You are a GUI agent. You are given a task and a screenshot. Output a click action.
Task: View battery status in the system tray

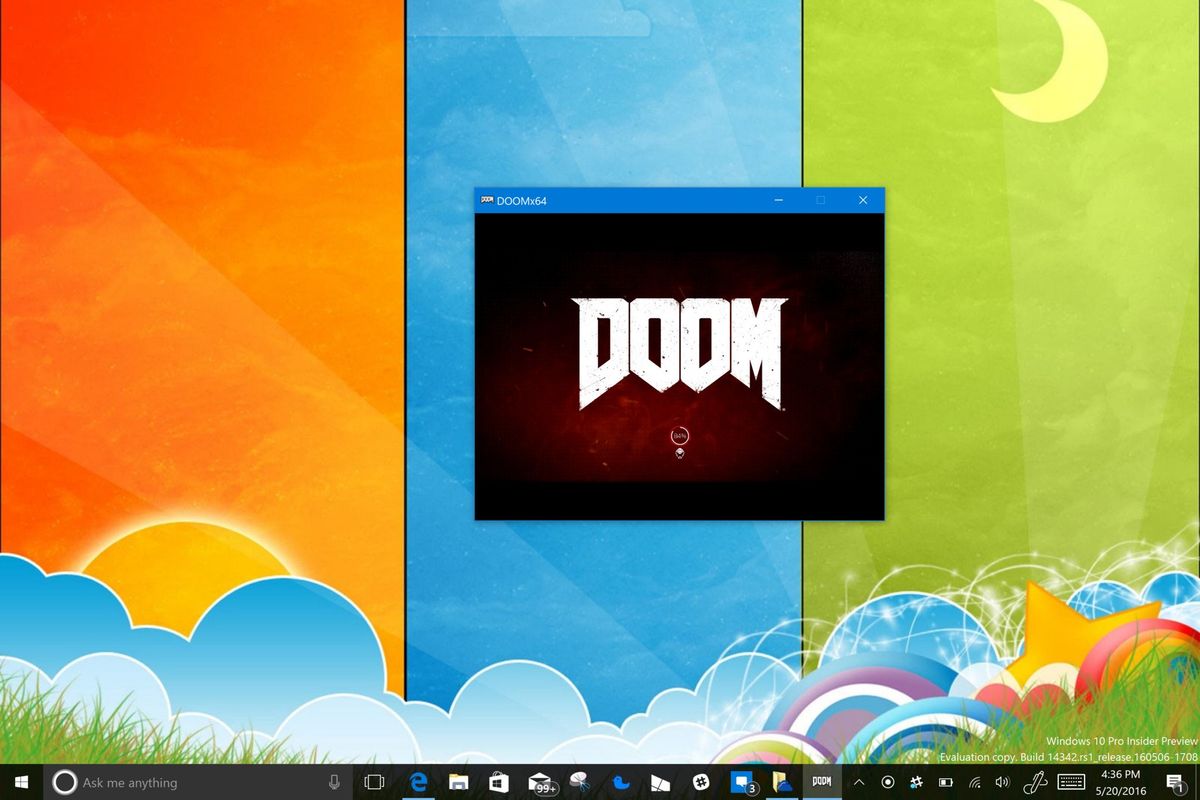coord(945,783)
